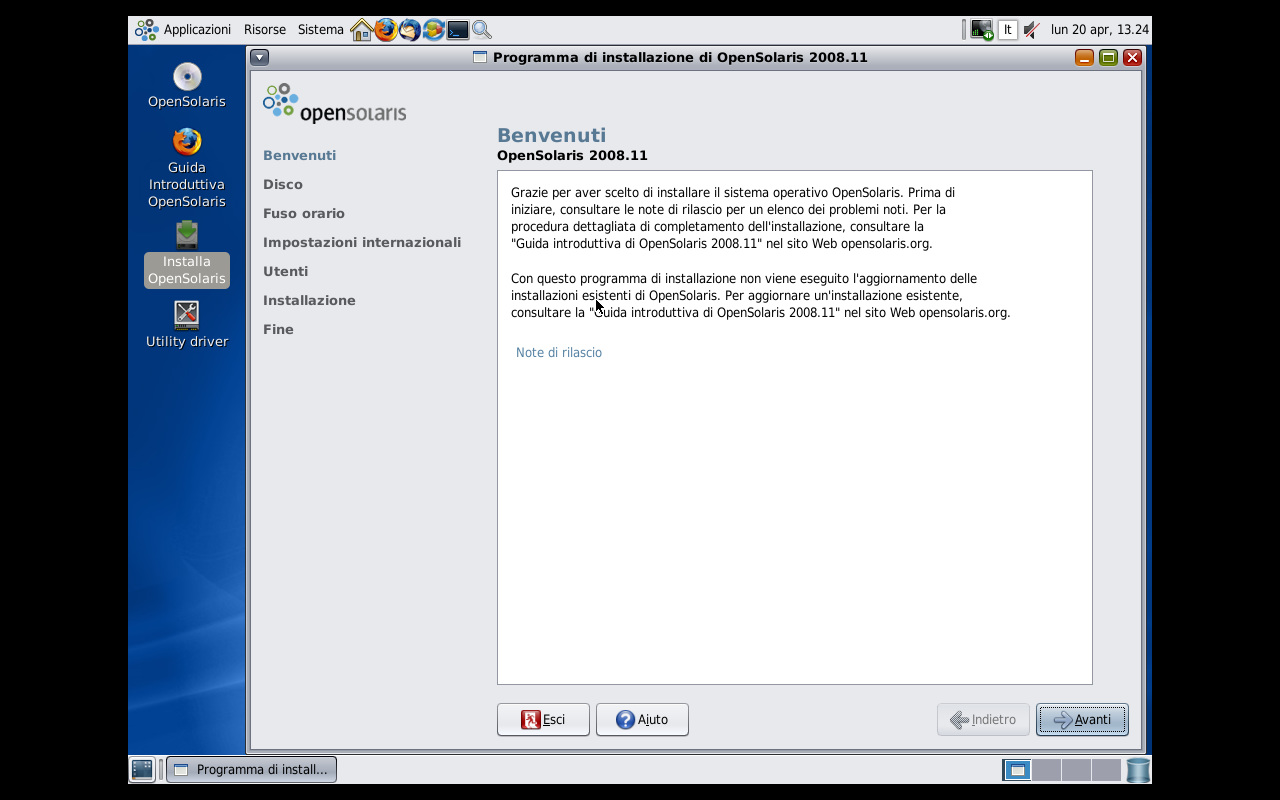
Task: Click the Indietro button
Action: (x=983, y=719)
